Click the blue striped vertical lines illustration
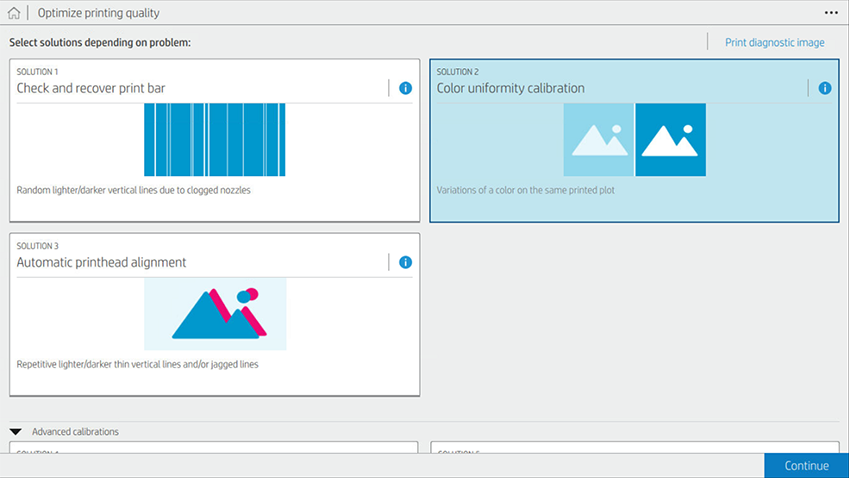Image resolution: width=849 pixels, height=478 pixels. [214, 139]
